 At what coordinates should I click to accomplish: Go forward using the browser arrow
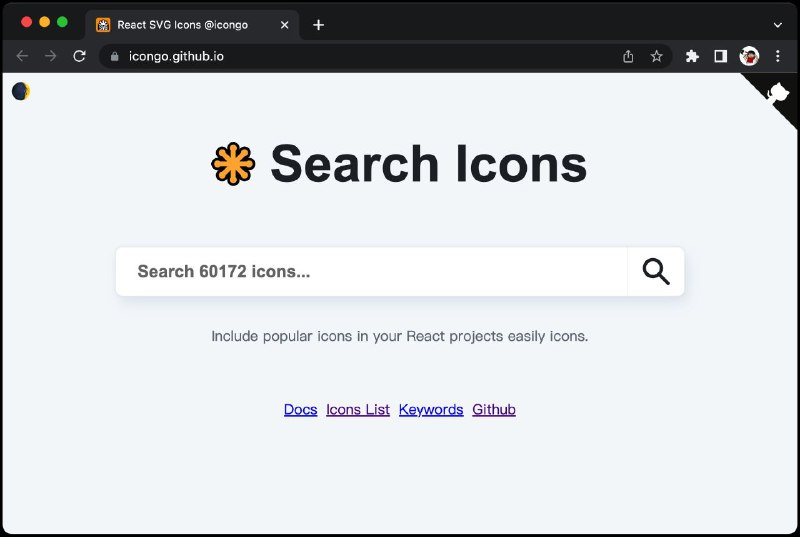click(x=51, y=56)
